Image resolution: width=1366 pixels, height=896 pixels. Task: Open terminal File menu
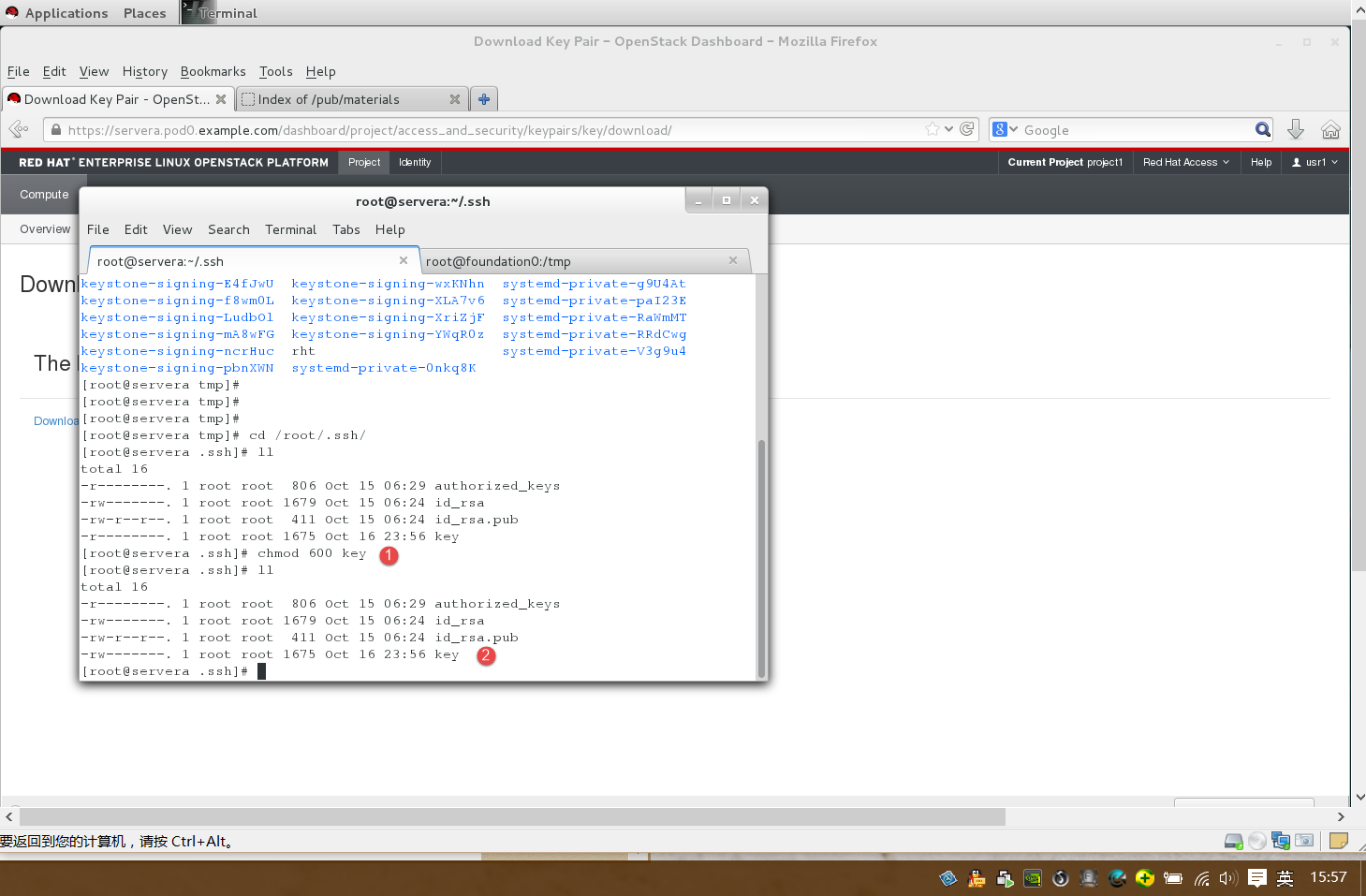(98, 229)
